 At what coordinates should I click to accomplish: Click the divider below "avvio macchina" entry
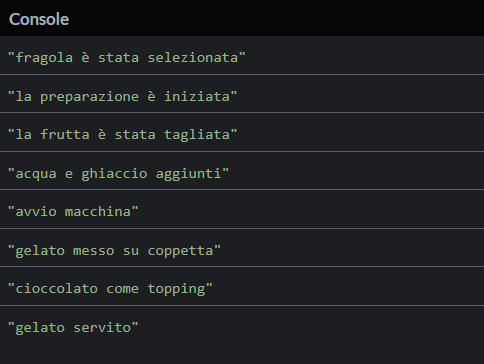242,228
